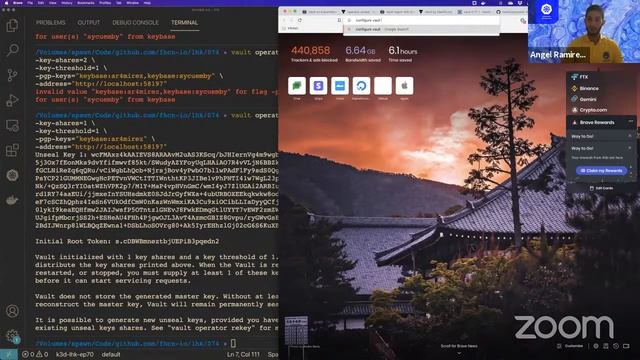Image resolution: width=640 pixels, height=360 pixels.
Task: Click the remote indicator in status bar
Action: point(9,354)
